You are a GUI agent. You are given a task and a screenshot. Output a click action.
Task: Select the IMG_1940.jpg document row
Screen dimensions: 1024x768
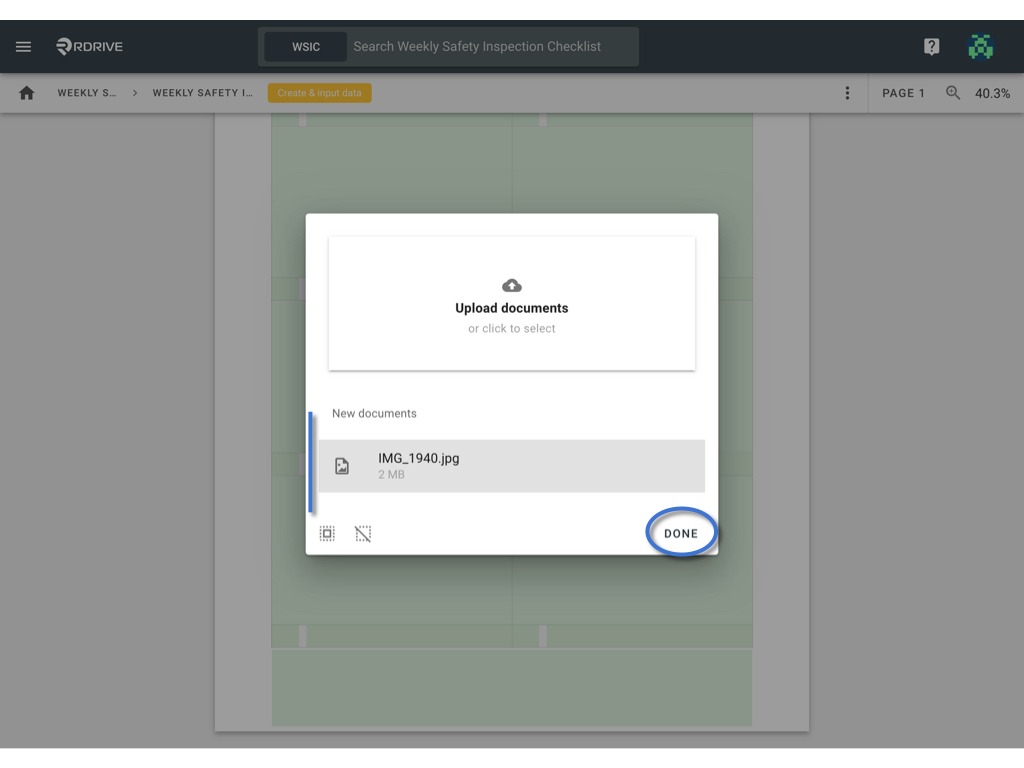click(512, 466)
